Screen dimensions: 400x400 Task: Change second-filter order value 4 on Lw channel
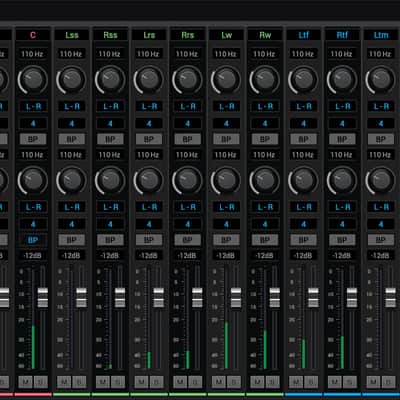click(x=226, y=224)
